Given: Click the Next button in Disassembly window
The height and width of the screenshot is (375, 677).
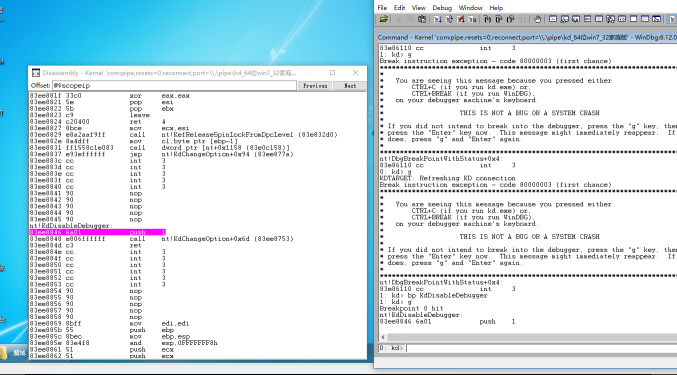Looking at the screenshot, I should coord(350,86).
